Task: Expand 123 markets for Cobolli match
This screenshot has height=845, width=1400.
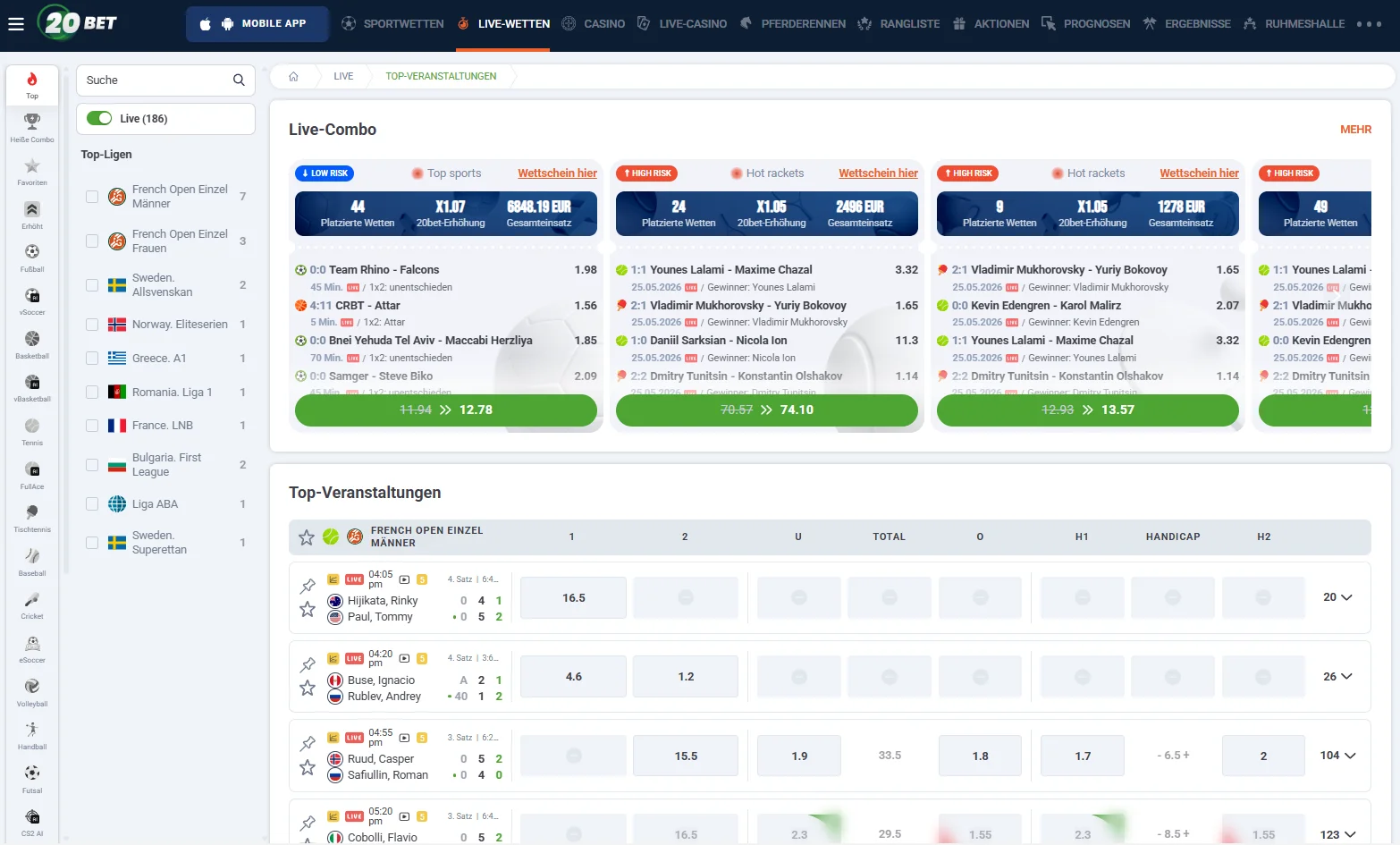Action: click(1337, 834)
